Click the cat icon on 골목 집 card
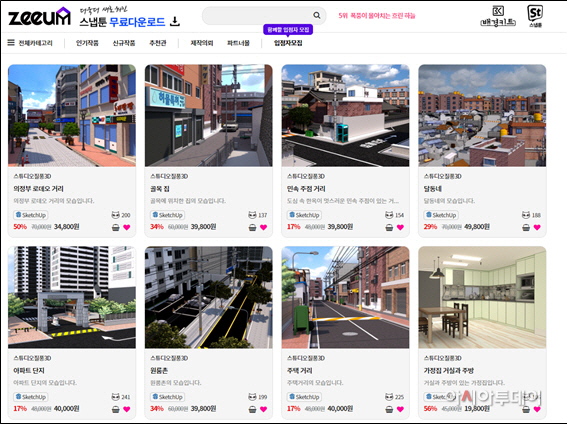The height and width of the screenshot is (427, 567). (x=252, y=215)
